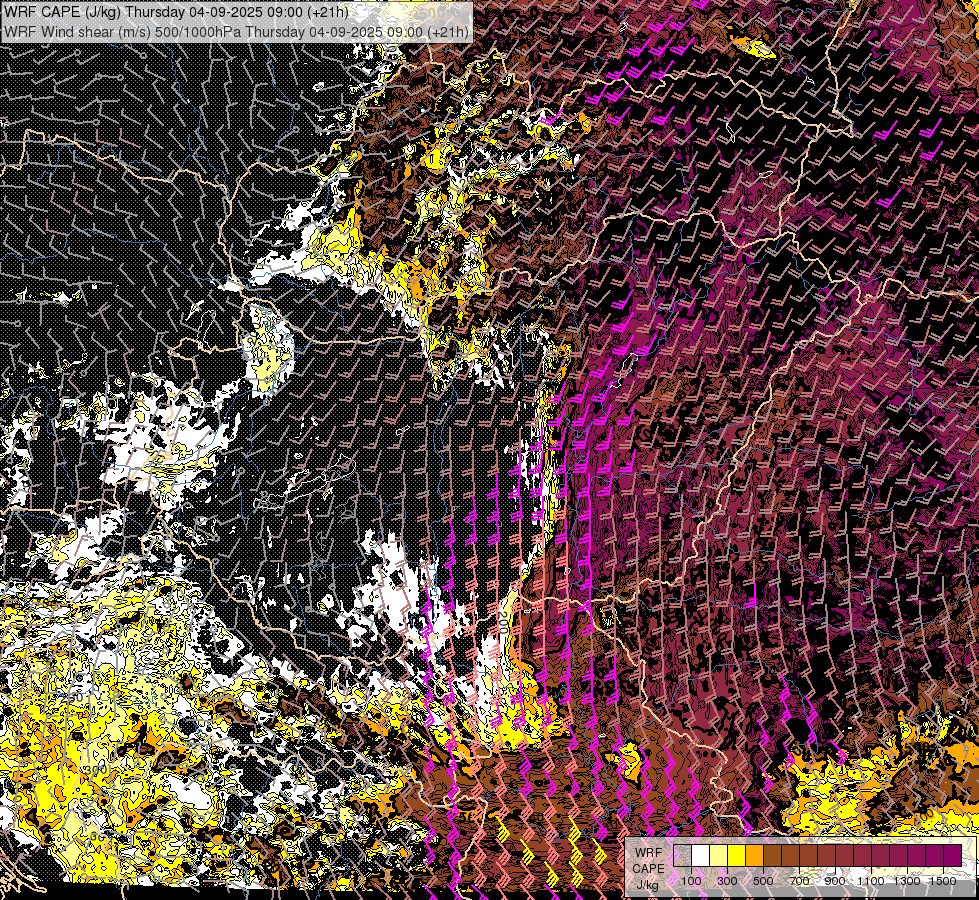Click the WRF CAPE (J/kg) title line
This screenshot has width=979, height=900.
pos(176,12)
